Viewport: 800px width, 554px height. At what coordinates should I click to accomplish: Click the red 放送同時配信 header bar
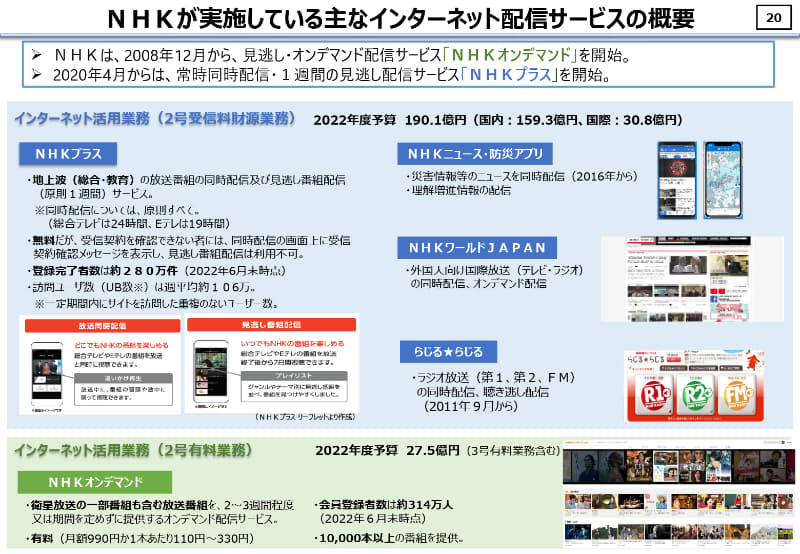(x=103, y=325)
